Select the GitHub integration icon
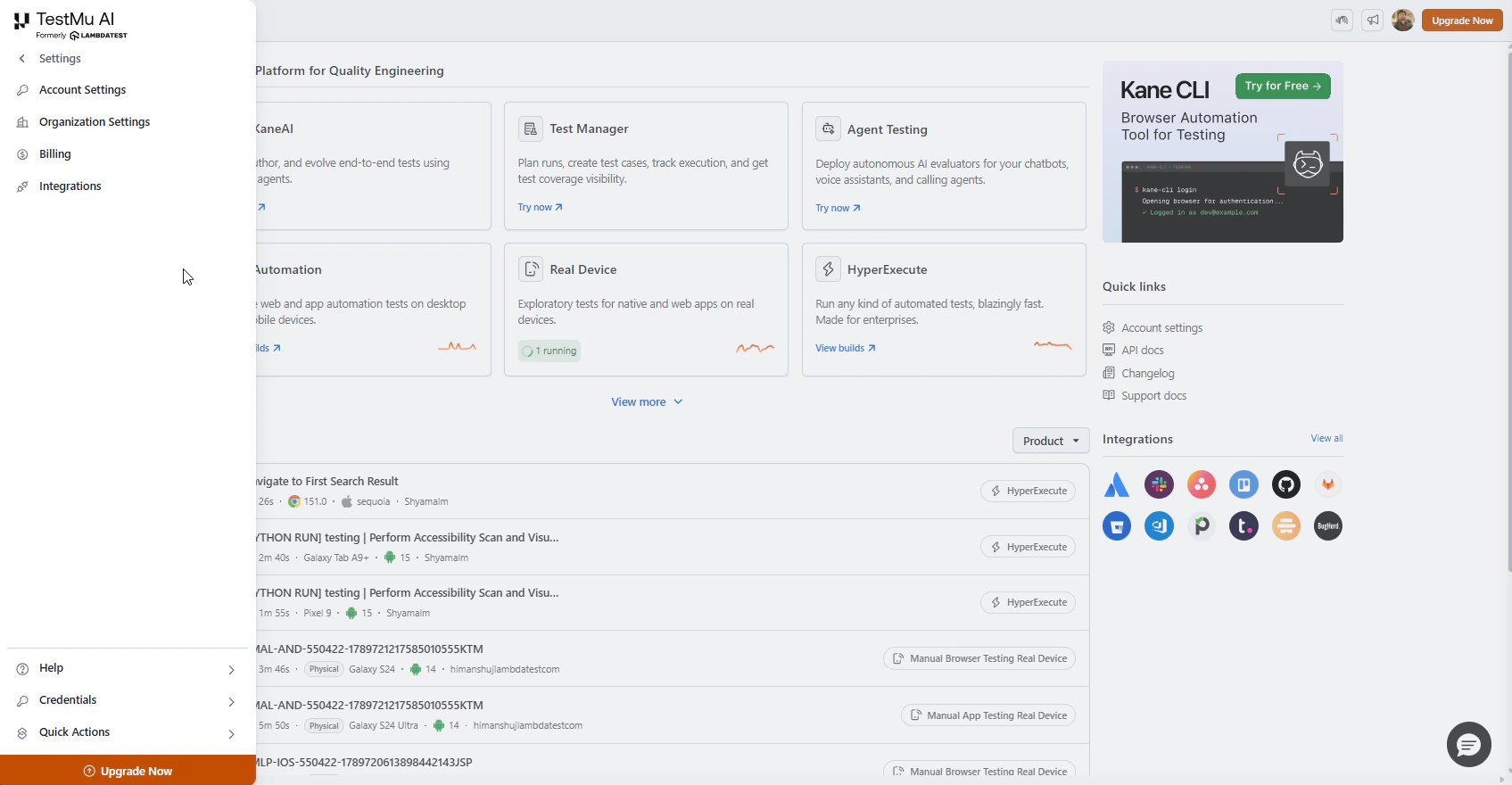 click(x=1285, y=484)
